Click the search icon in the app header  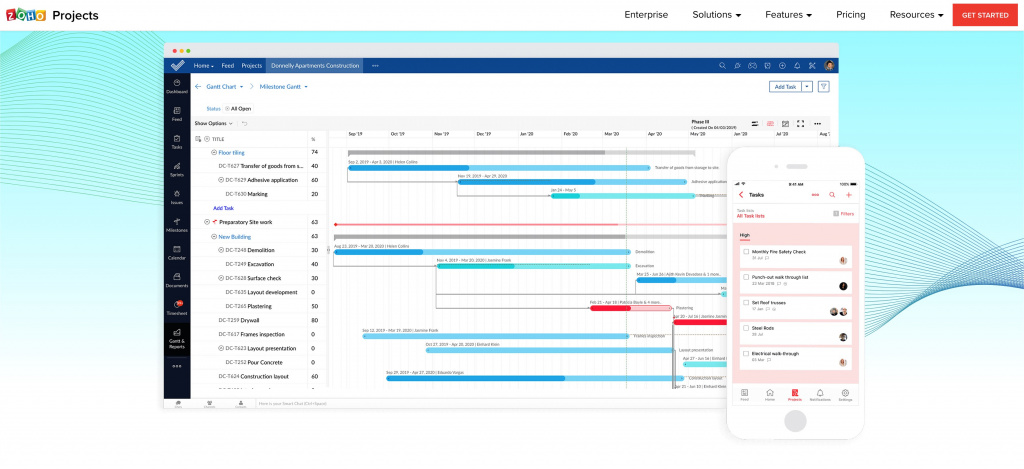tap(722, 65)
